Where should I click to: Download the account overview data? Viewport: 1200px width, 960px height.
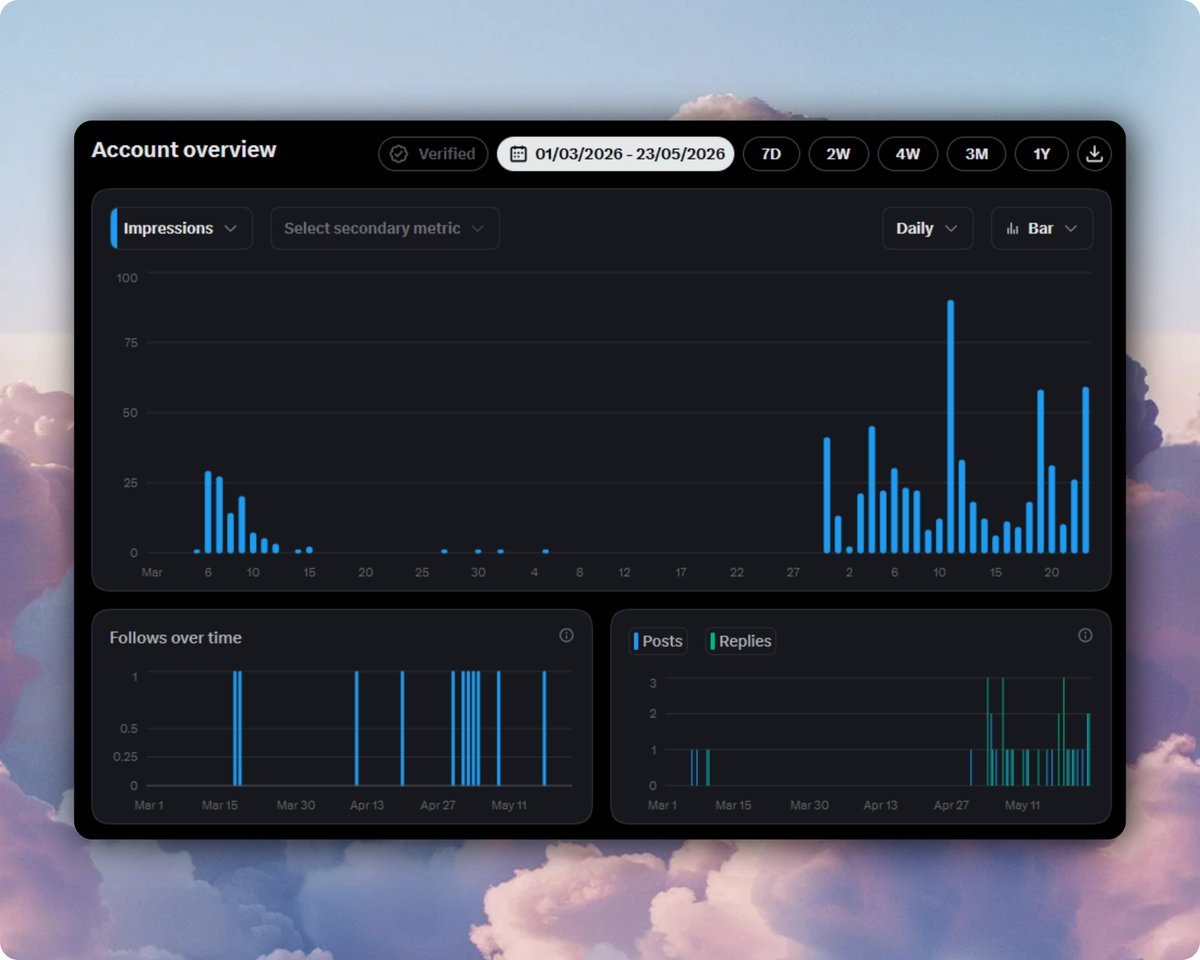pos(1094,154)
